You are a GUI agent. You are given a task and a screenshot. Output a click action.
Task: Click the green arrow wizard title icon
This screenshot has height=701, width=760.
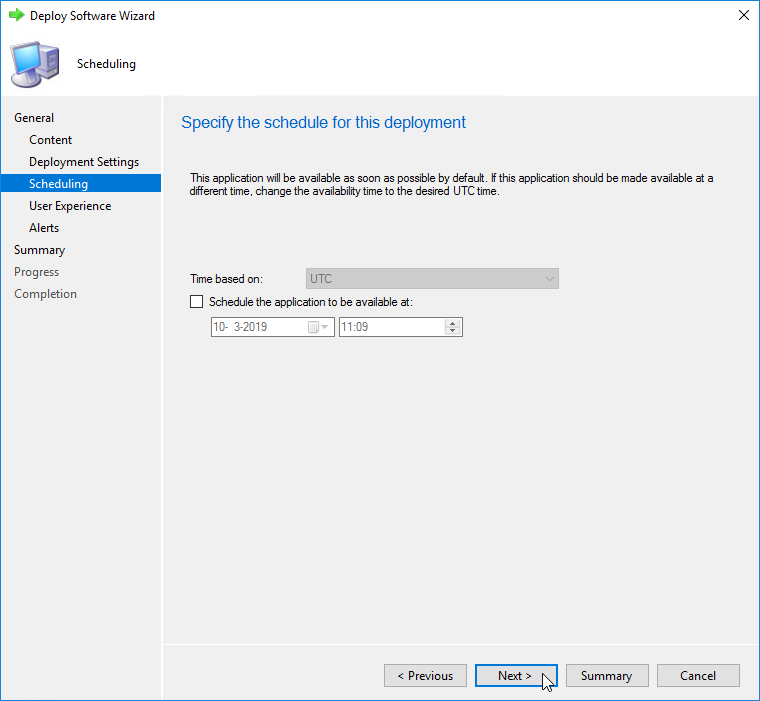click(x=16, y=16)
